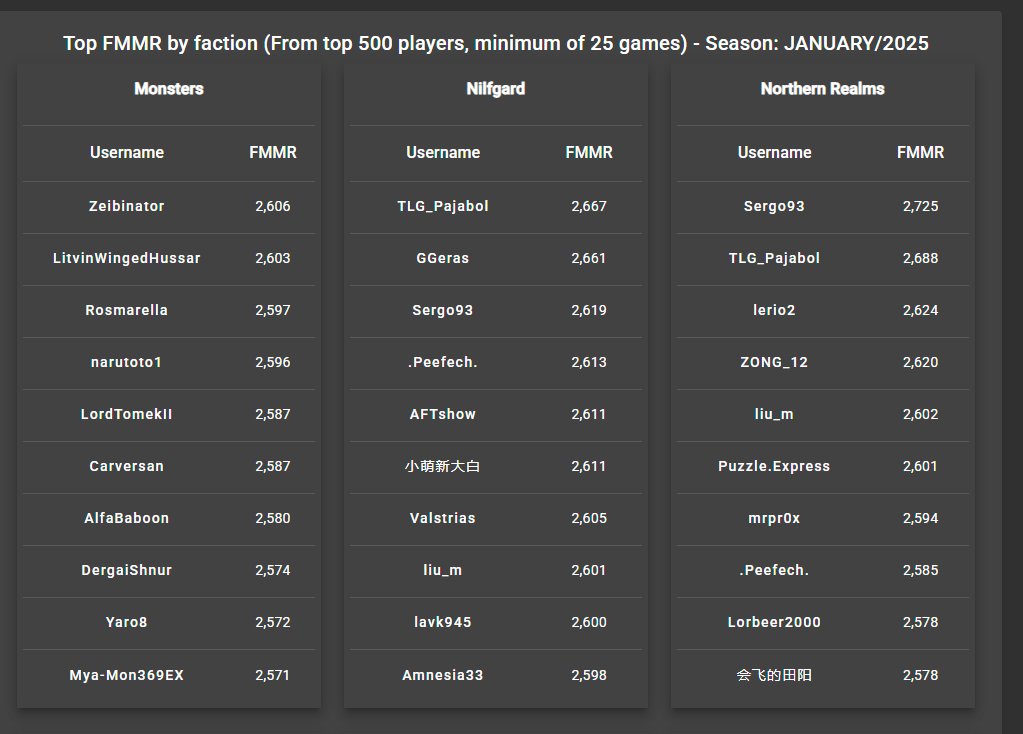Image resolution: width=1023 pixels, height=734 pixels.
Task: Open Puzzle.Express in Northern Realms
Action: [x=774, y=466]
